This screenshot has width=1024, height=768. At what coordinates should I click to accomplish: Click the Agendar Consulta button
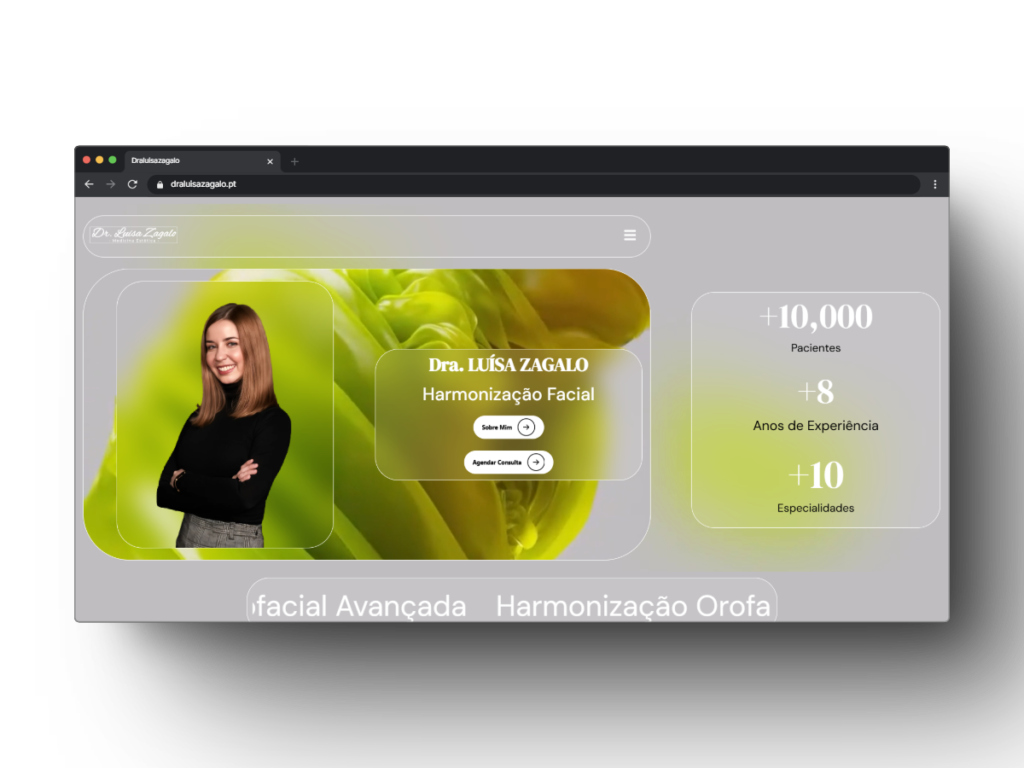pos(508,462)
